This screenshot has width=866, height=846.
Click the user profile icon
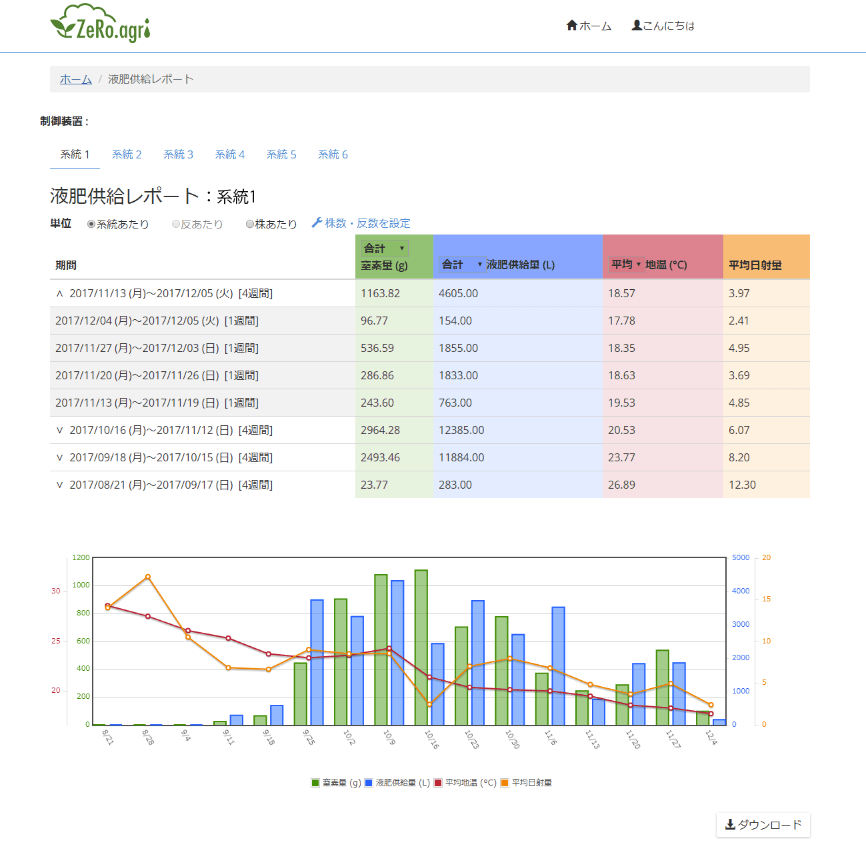coord(637,25)
